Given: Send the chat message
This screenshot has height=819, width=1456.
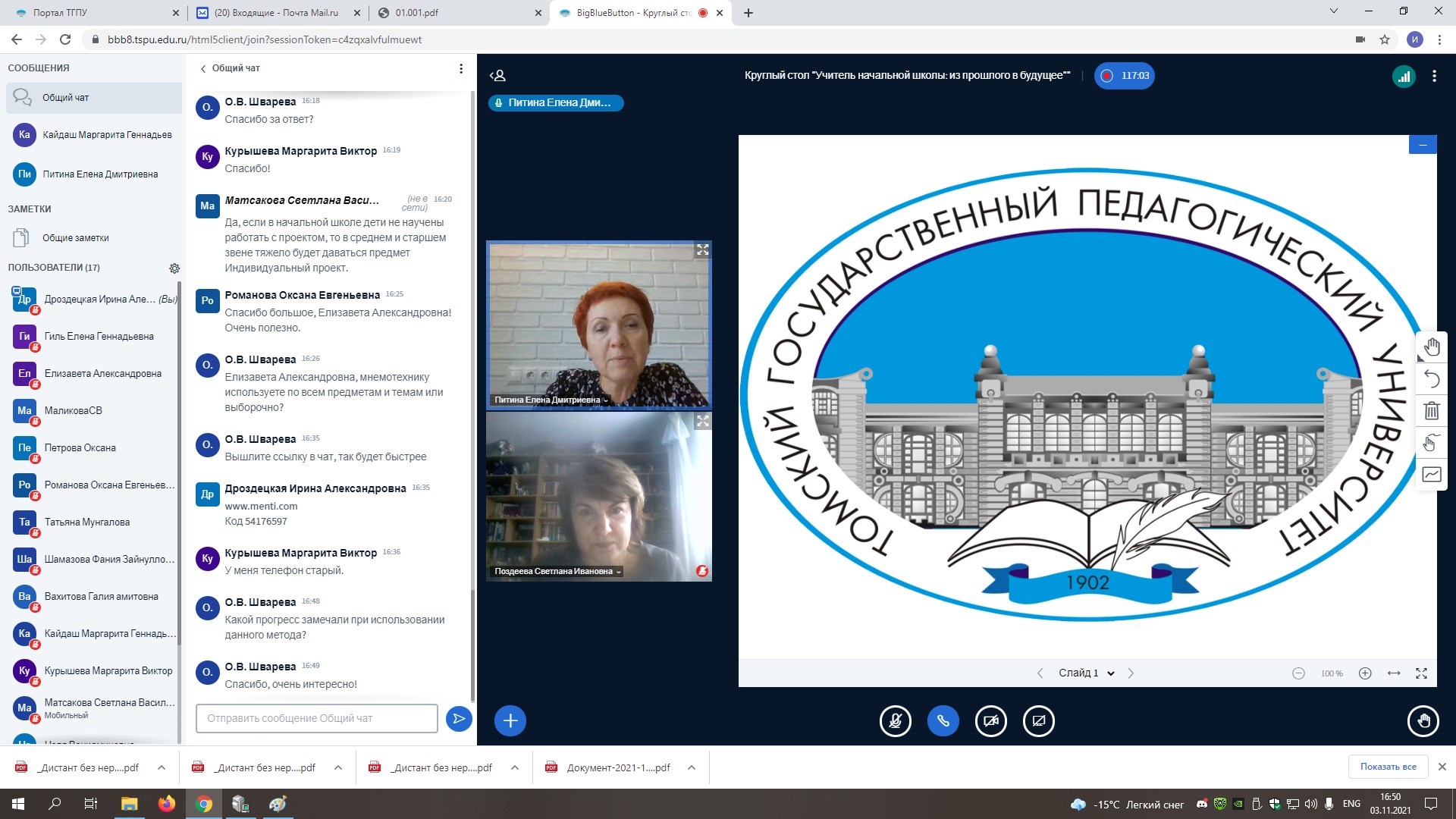Looking at the screenshot, I should pyautogui.click(x=459, y=719).
